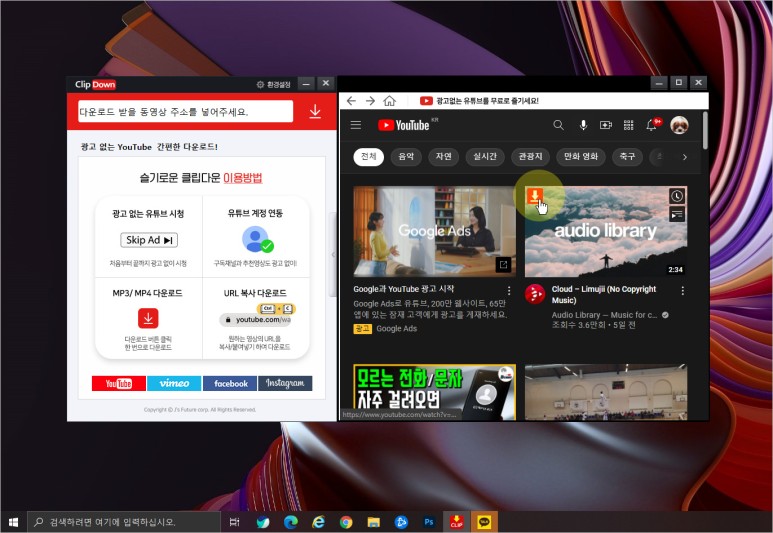The width and height of the screenshot is (773, 533).
Task: Click the vimeo site badge
Action: [175, 383]
